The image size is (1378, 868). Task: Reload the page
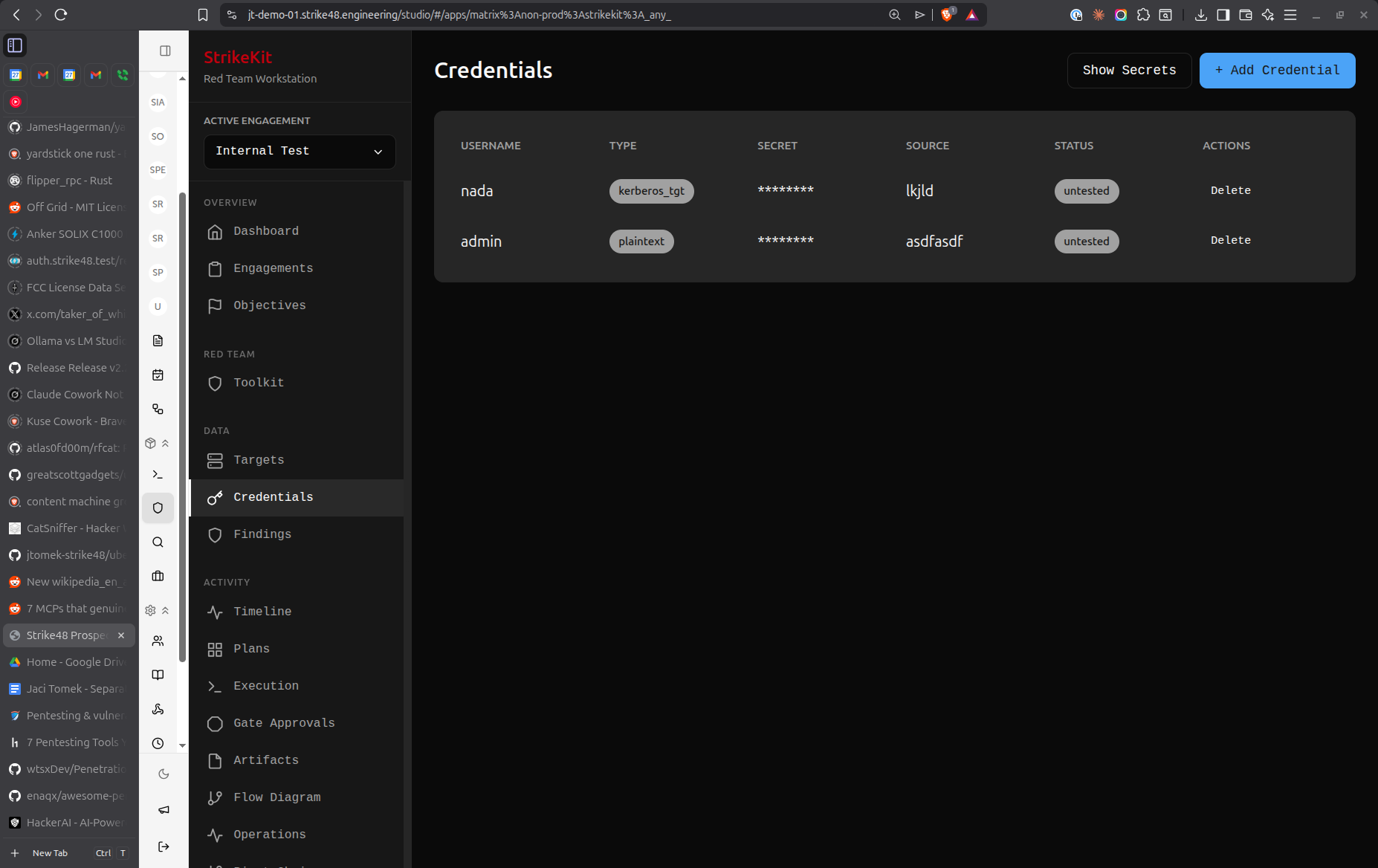tap(61, 15)
